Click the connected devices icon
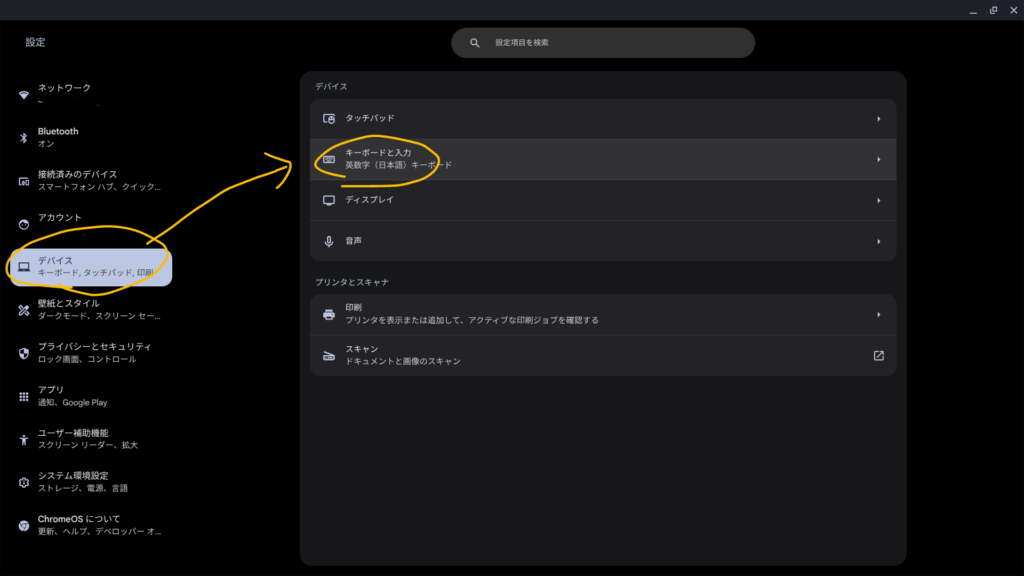Viewport: 1024px width, 576px height. [x=24, y=181]
